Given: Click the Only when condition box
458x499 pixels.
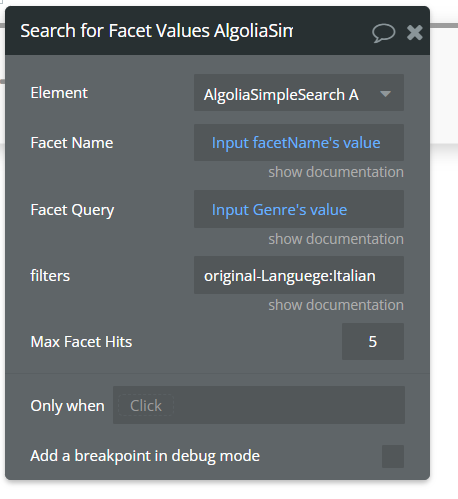Looking at the screenshot, I should [259, 405].
